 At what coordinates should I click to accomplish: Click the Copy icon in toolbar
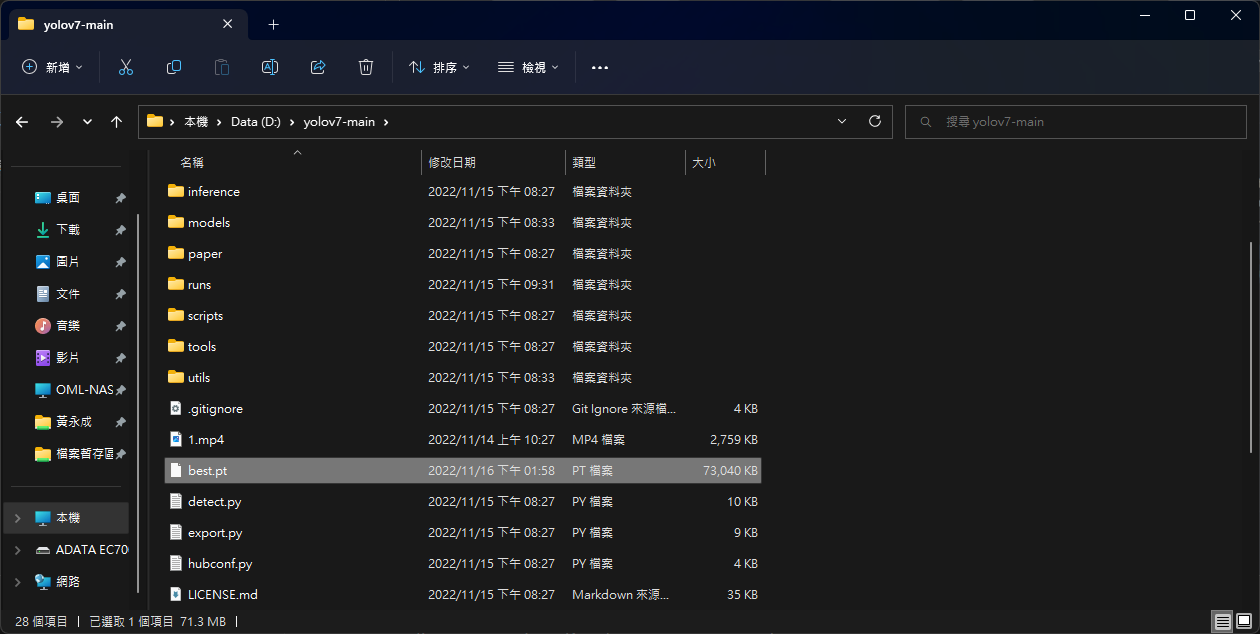click(x=174, y=67)
